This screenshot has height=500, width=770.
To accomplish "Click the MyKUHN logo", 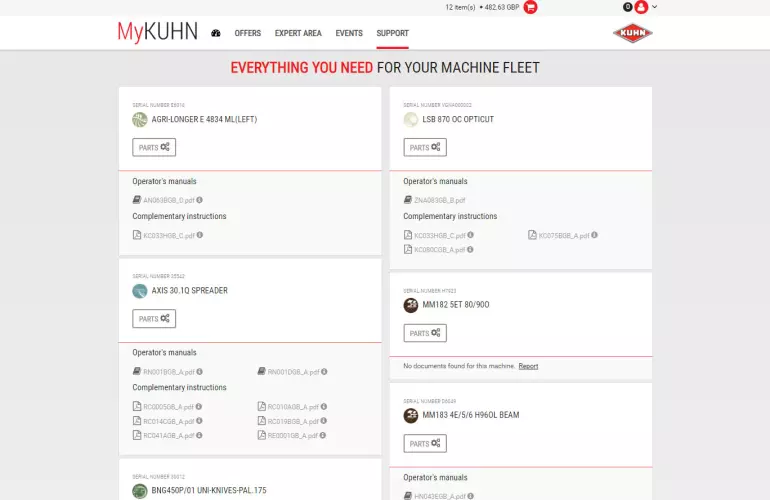I will click(158, 32).
